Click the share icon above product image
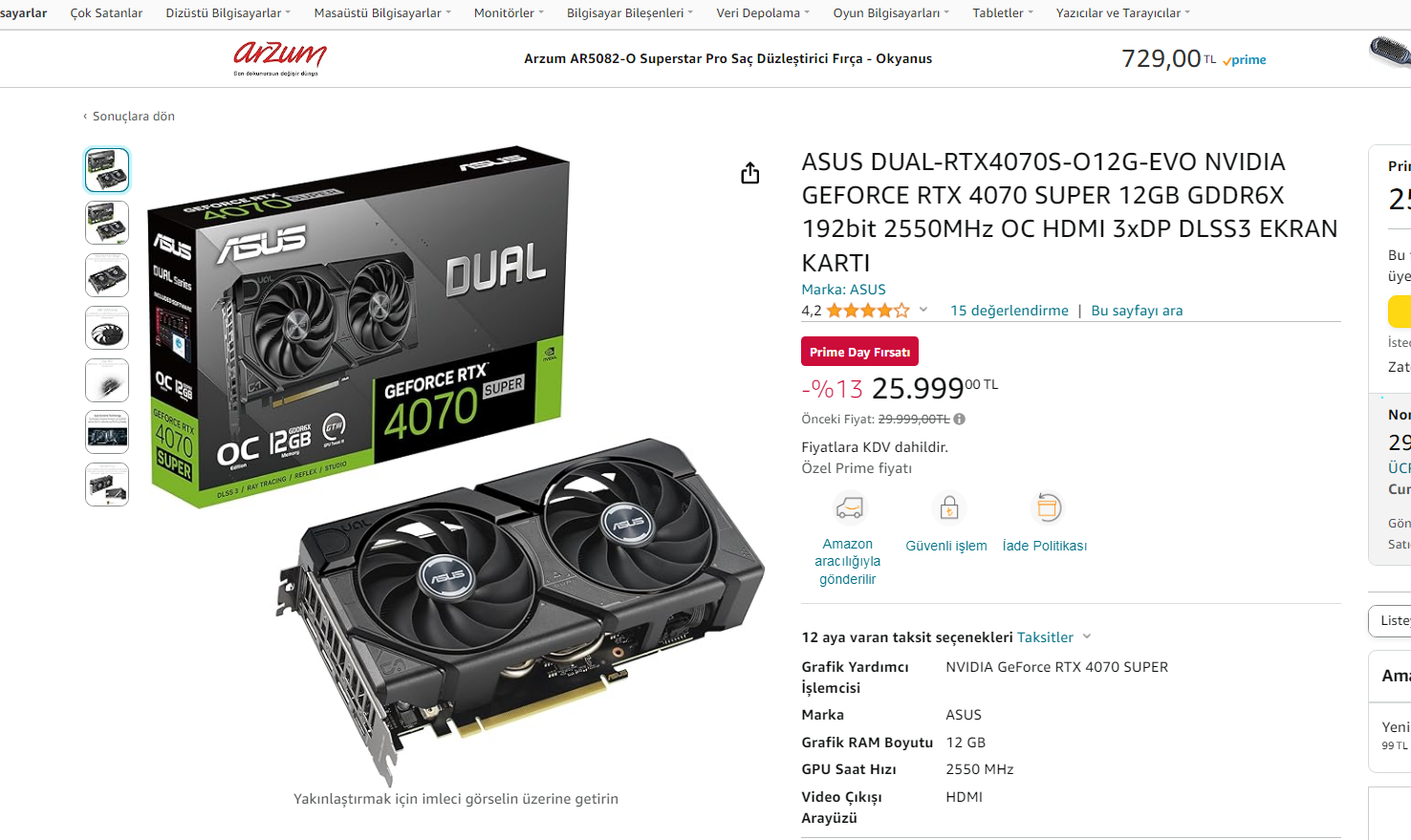The height and width of the screenshot is (840, 1411). (x=750, y=173)
